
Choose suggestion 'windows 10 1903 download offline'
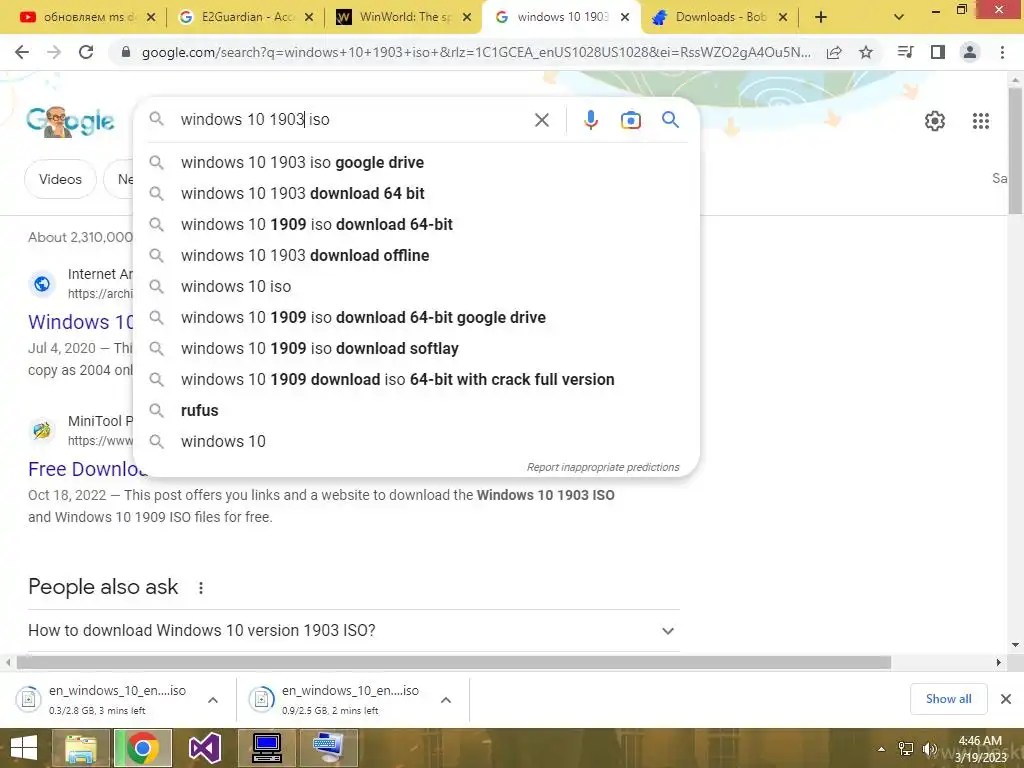(x=416, y=255)
